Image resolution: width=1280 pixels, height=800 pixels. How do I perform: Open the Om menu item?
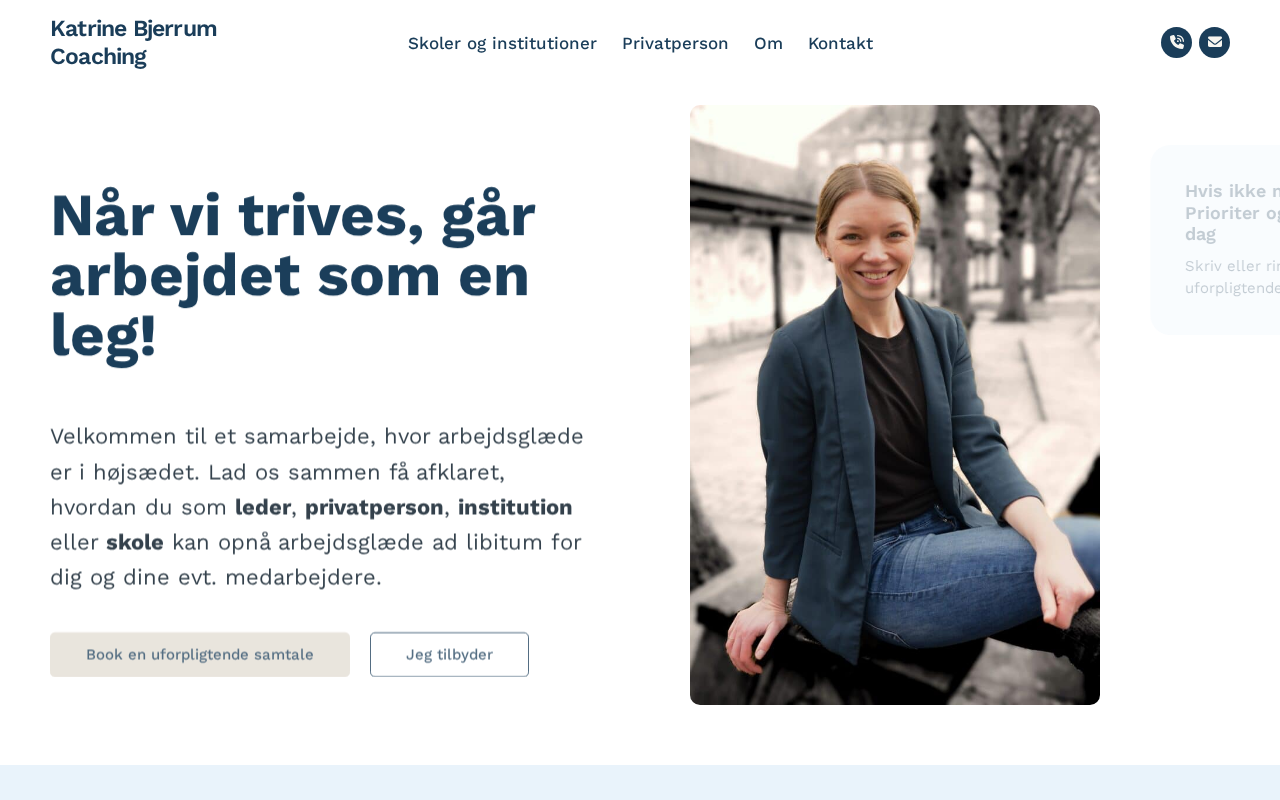[x=768, y=43]
